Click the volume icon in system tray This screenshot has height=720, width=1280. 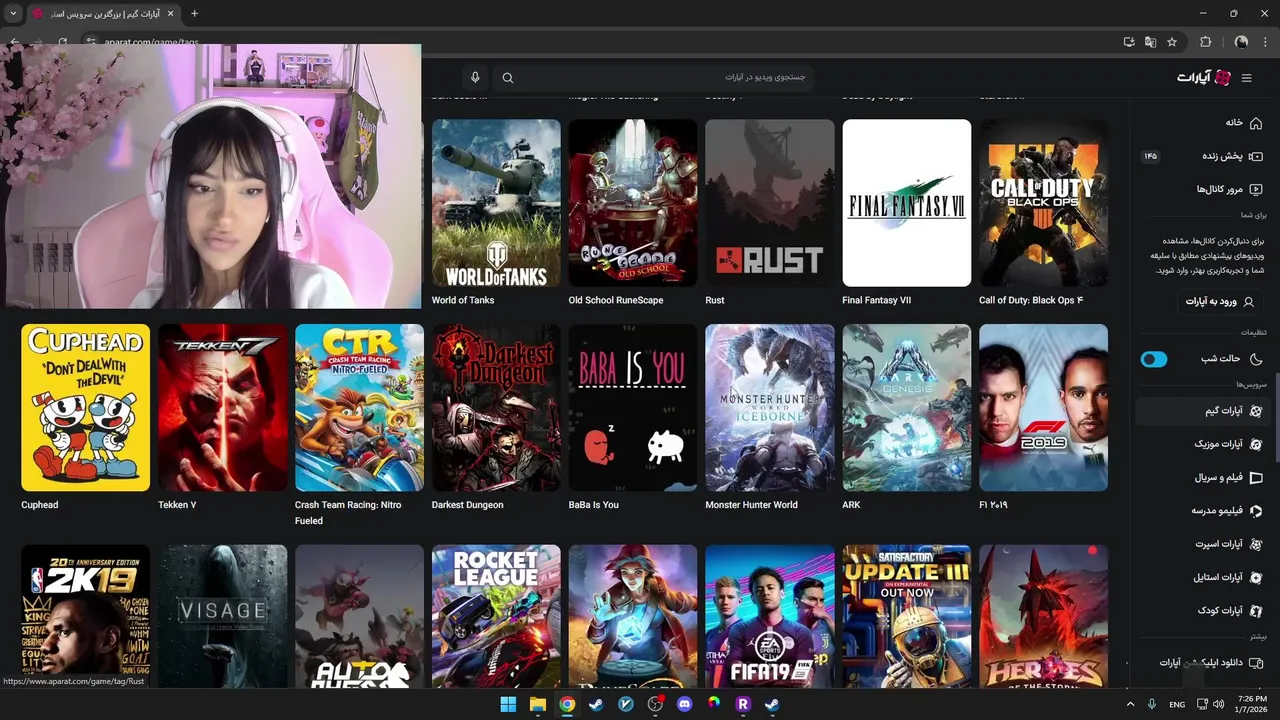[1217, 704]
